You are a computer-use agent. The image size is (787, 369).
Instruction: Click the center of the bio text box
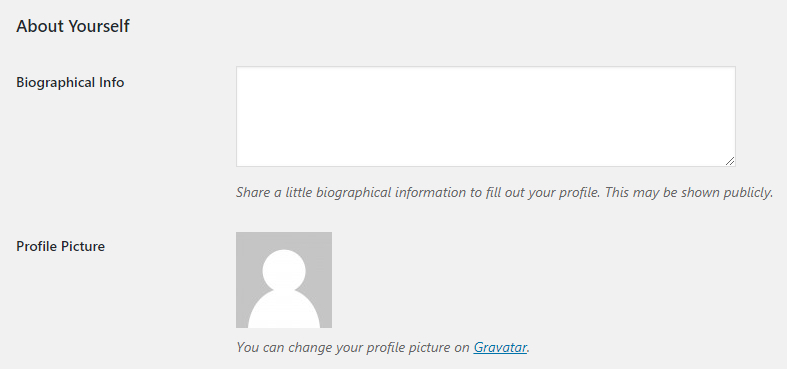(x=486, y=116)
